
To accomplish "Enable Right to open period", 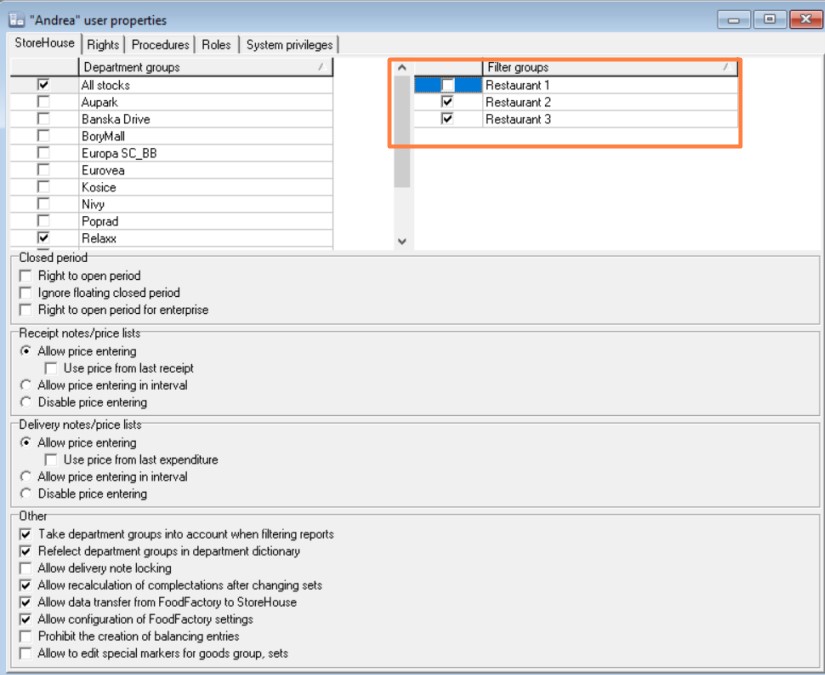I will (x=26, y=276).
